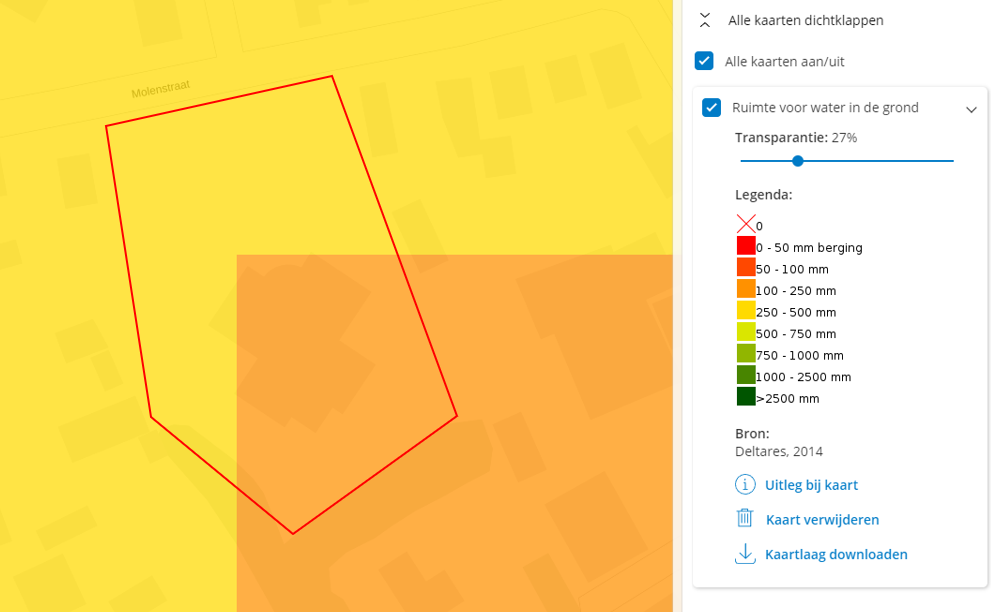Image resolution: width=991 pixels, height=612 pixels.
Task: Click the dark green '>2500 mm' swatch
Action: [746, 396]
